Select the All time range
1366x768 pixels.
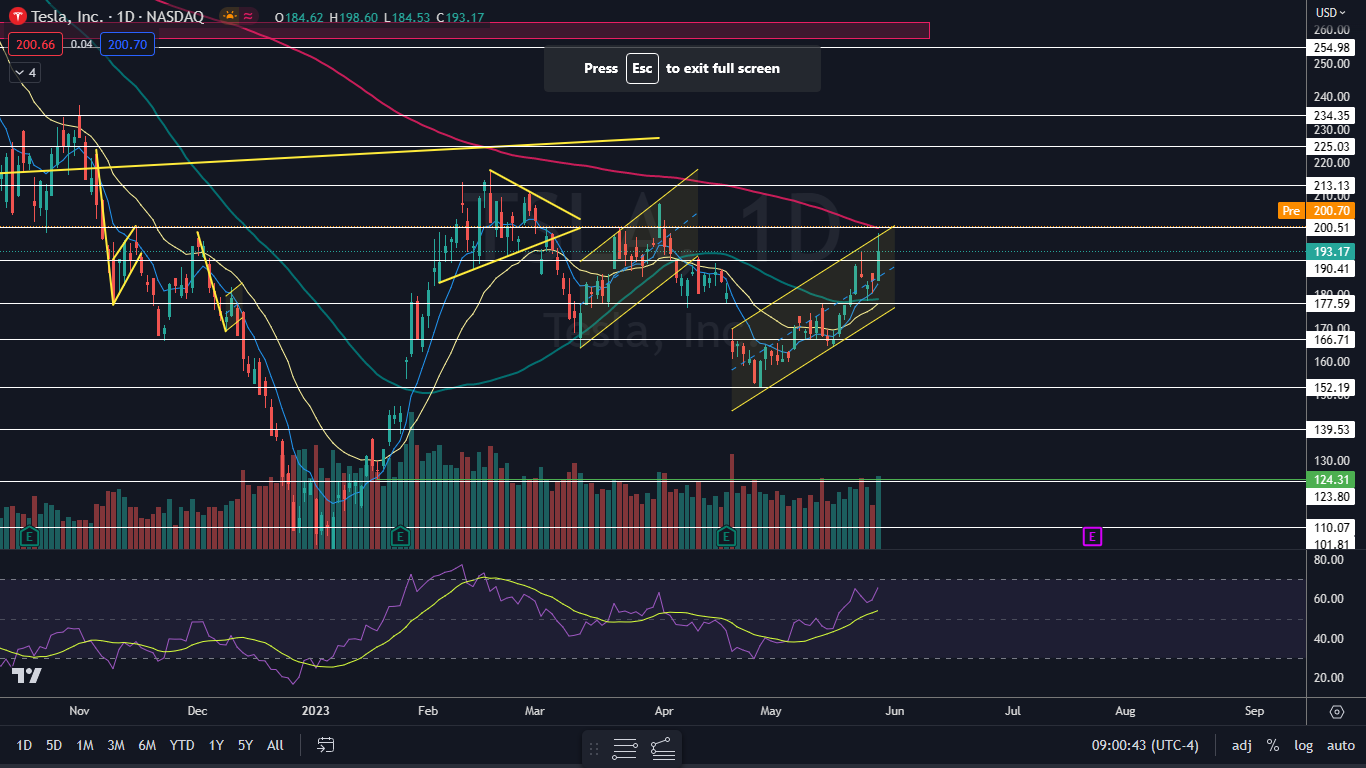276,745
